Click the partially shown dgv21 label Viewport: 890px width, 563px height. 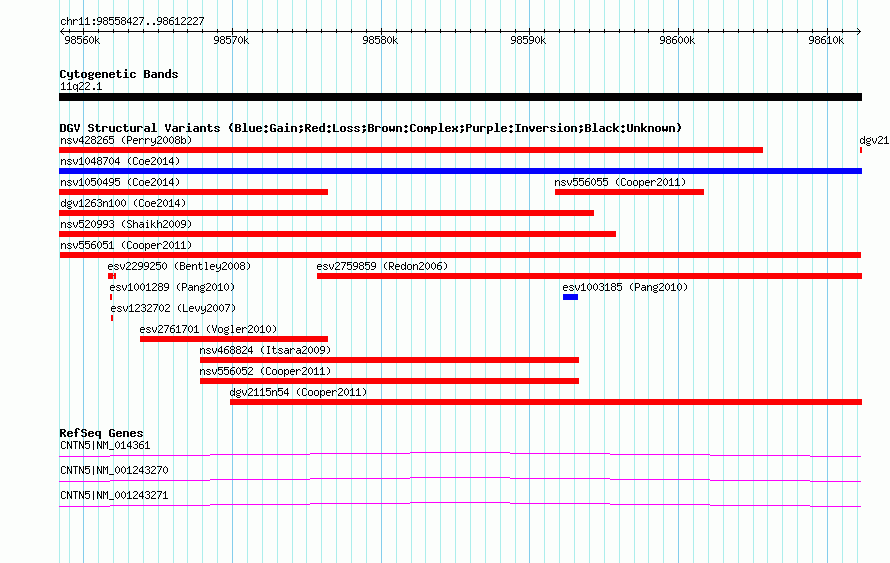874,140
